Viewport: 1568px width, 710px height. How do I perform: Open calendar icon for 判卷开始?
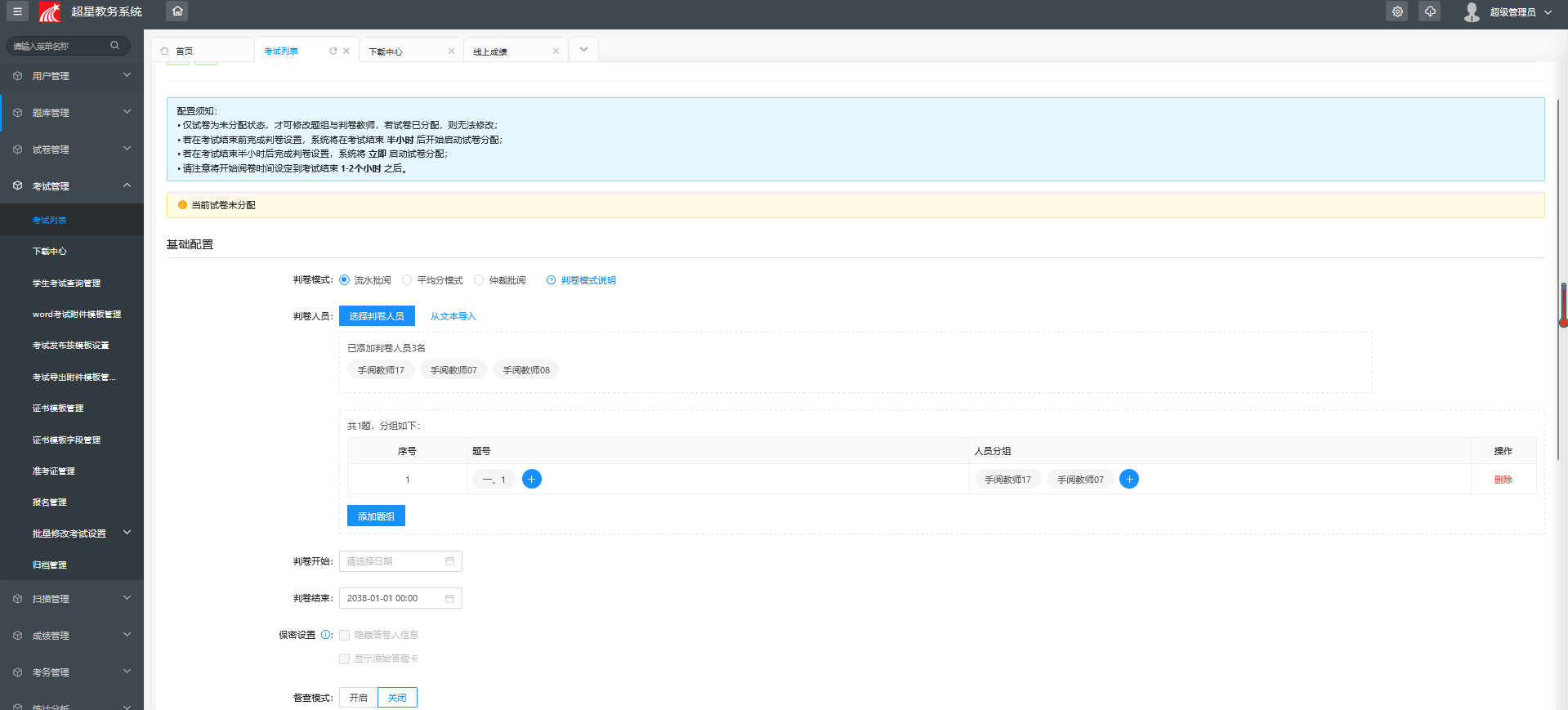click(x=449, y=561)
